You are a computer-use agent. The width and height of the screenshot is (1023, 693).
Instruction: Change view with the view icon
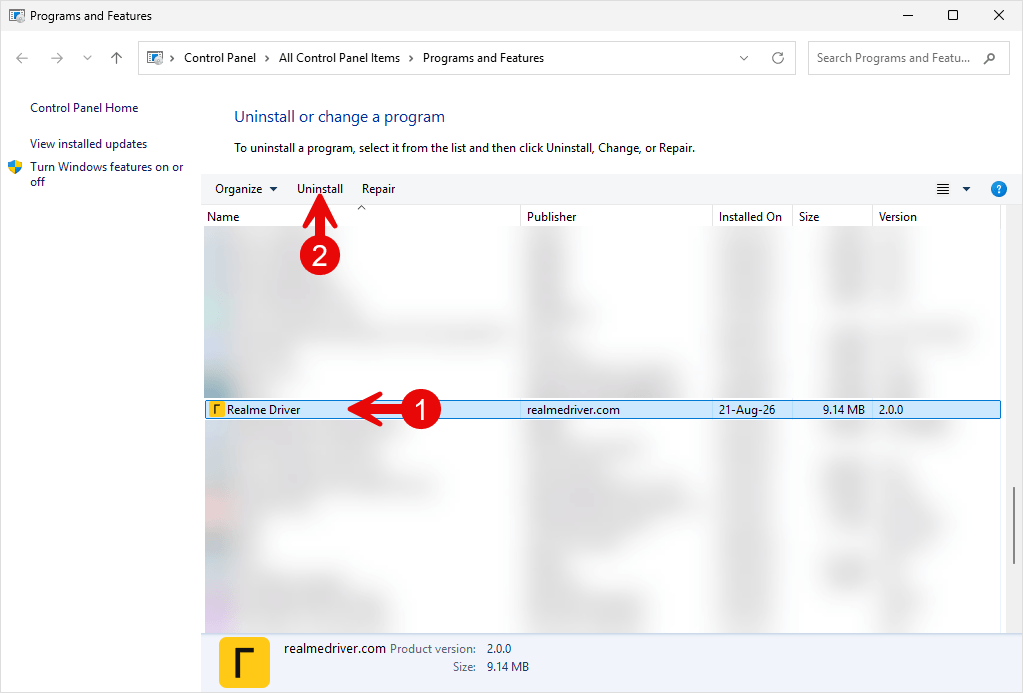click(x=943, y=189)
